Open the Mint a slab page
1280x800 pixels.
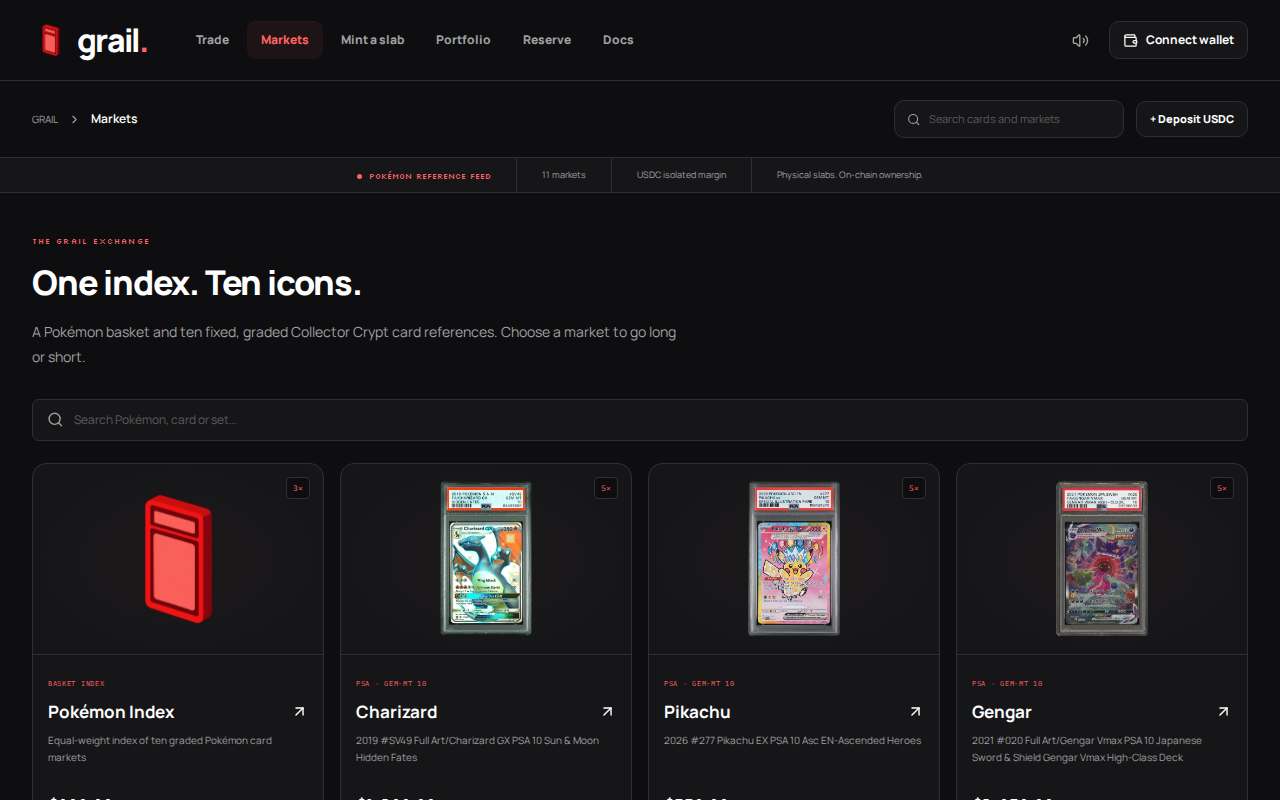coord(373,40)
